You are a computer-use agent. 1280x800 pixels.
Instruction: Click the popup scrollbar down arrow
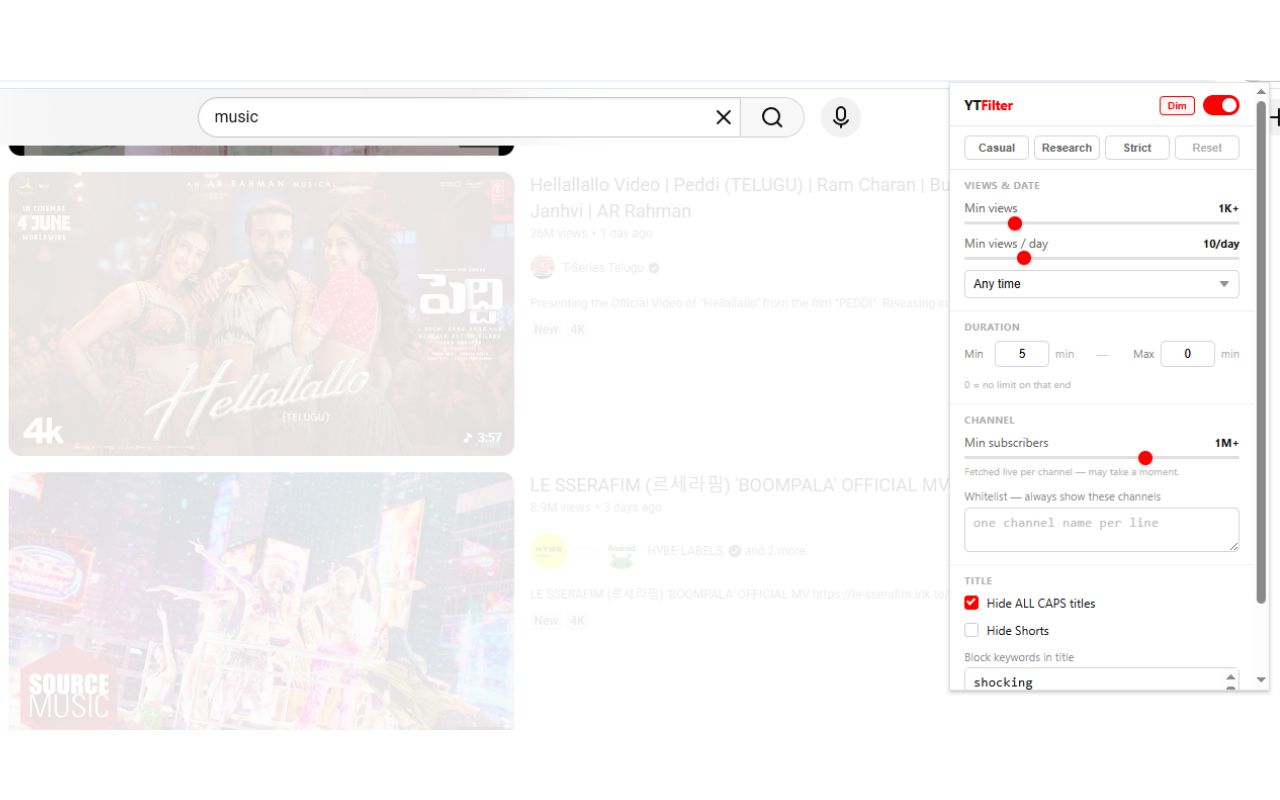point(1261,680)
